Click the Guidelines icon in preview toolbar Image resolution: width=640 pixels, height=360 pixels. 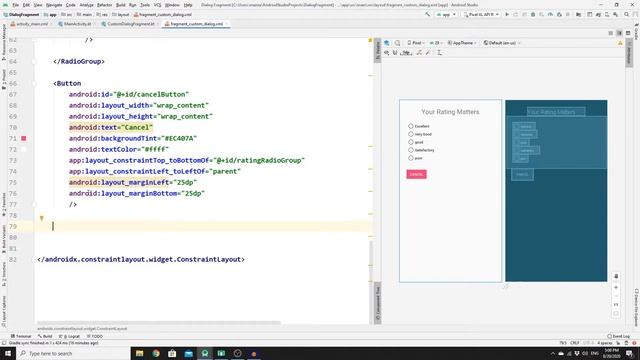tap(439, 53)
